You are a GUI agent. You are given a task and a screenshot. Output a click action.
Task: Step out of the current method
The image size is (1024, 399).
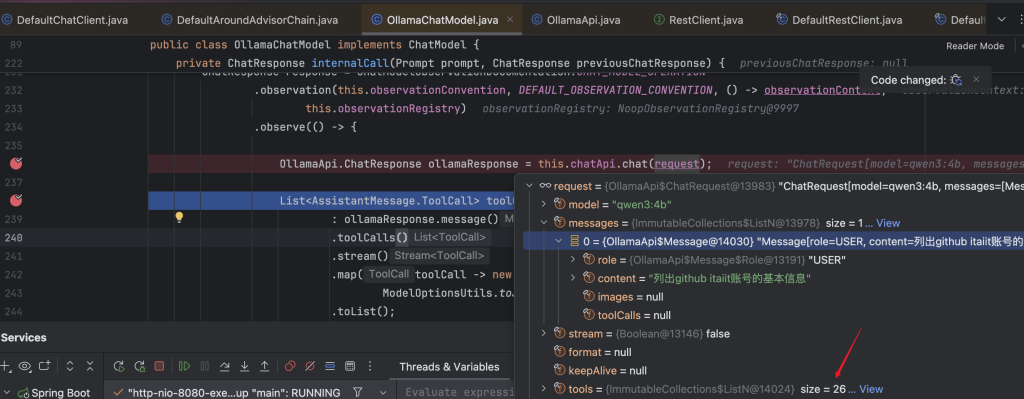click(x=264, y=366)
